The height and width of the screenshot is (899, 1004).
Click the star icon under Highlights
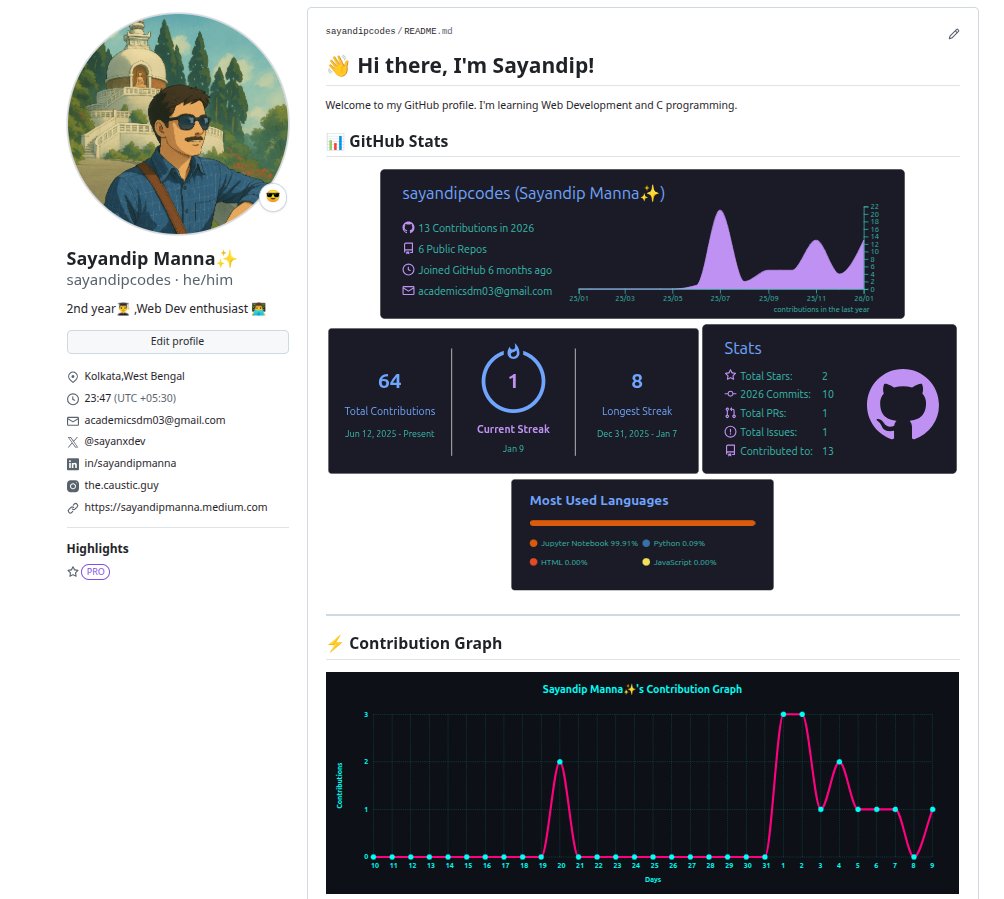(x=73, y=572)
